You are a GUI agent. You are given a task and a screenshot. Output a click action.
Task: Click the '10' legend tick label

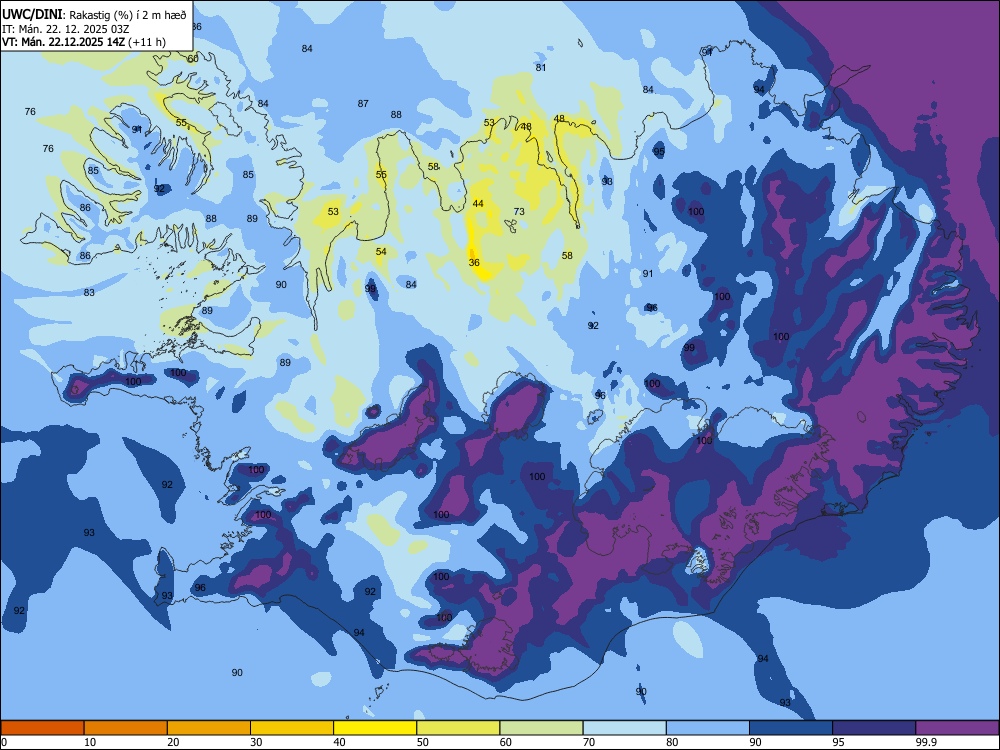pyautogui.click(x=90, y=742)
